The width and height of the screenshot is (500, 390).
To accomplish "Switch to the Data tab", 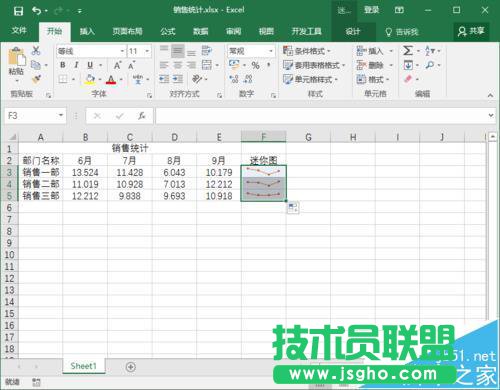I will tap(201, 32).
